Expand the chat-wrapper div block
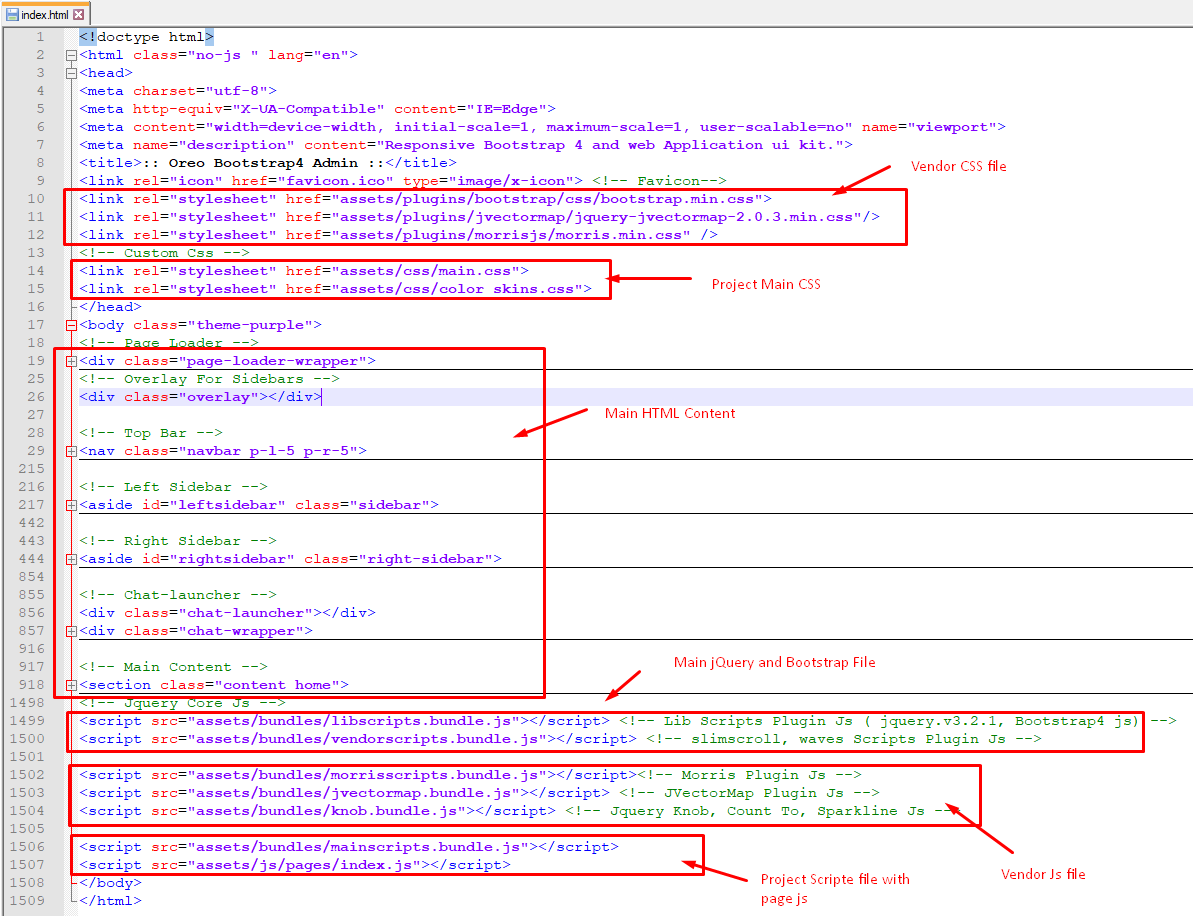This screenshot has width=1193, height=916. tap(70, 631)
